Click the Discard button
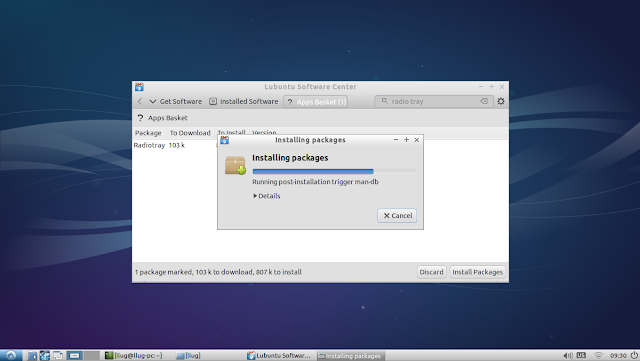 point(431,272)
